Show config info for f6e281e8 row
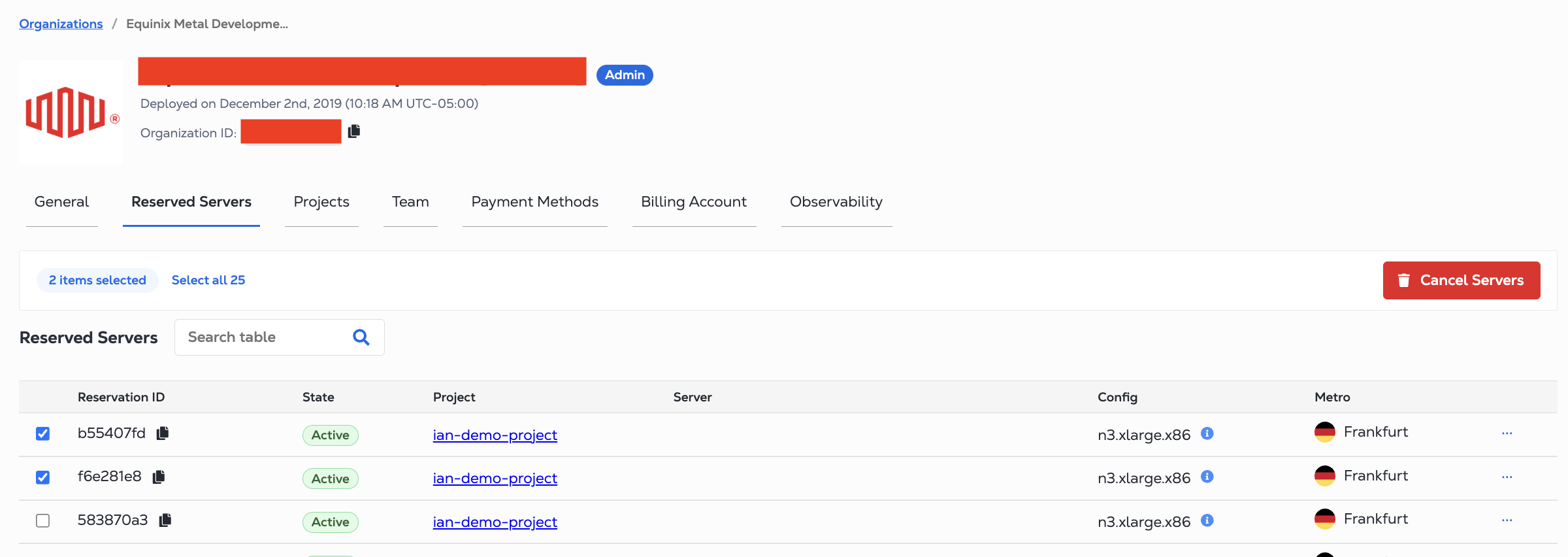1568x557 pixels. coord(1207,477)
